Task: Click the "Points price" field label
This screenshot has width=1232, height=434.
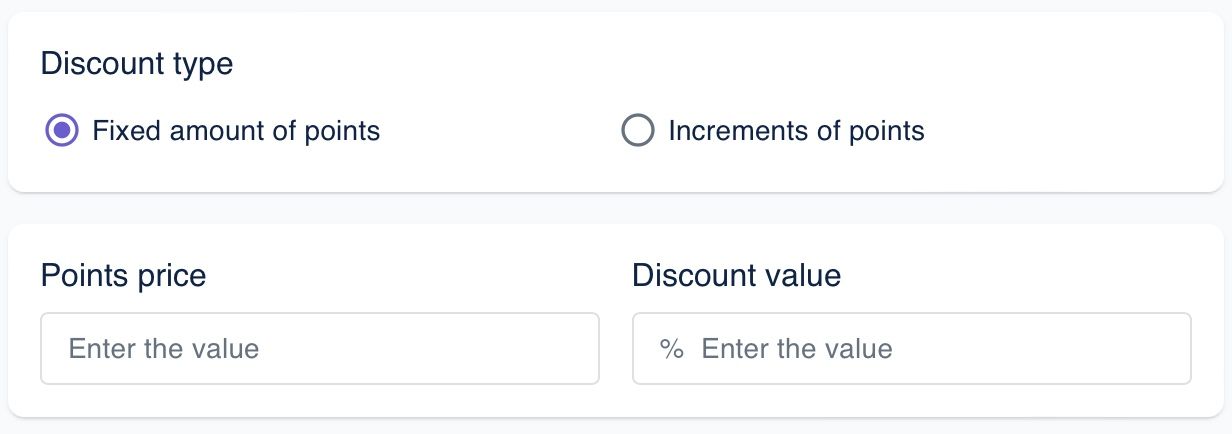Action: (123, 275)
